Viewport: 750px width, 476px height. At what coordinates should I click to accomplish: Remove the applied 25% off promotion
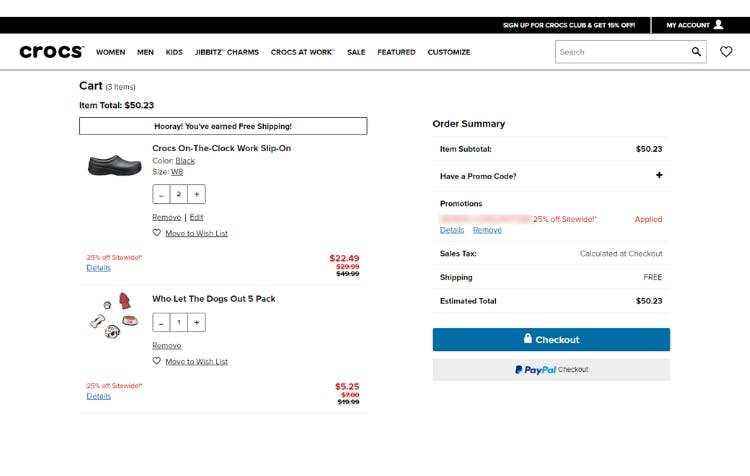[x=487, y=230]
